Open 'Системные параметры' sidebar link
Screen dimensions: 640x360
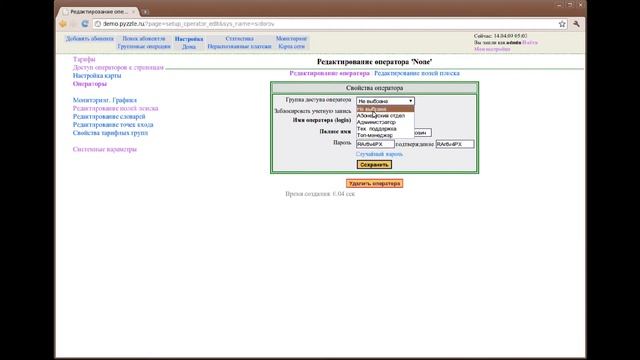pyautogui.click(x=104, y=149)
